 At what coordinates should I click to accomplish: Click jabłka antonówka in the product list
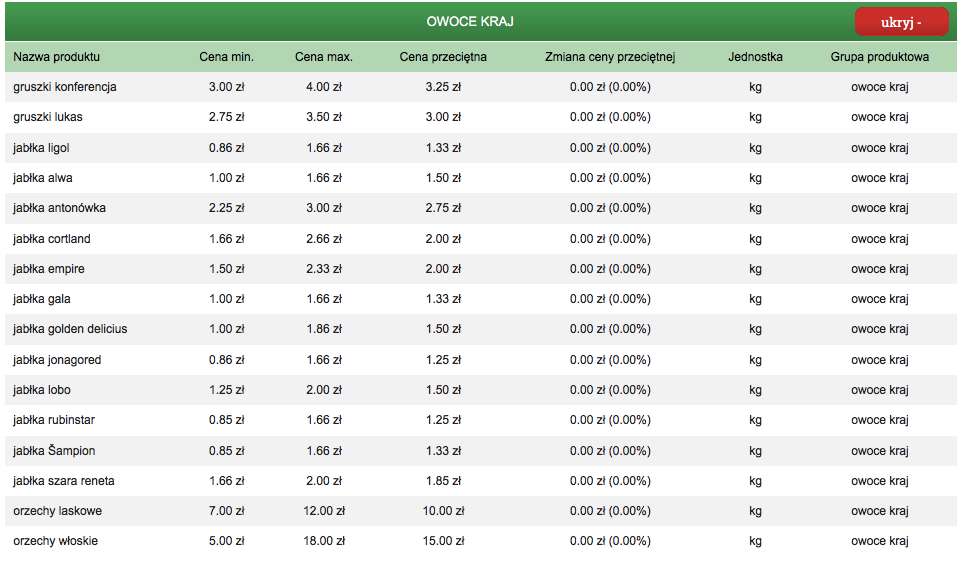coord(59,208)
